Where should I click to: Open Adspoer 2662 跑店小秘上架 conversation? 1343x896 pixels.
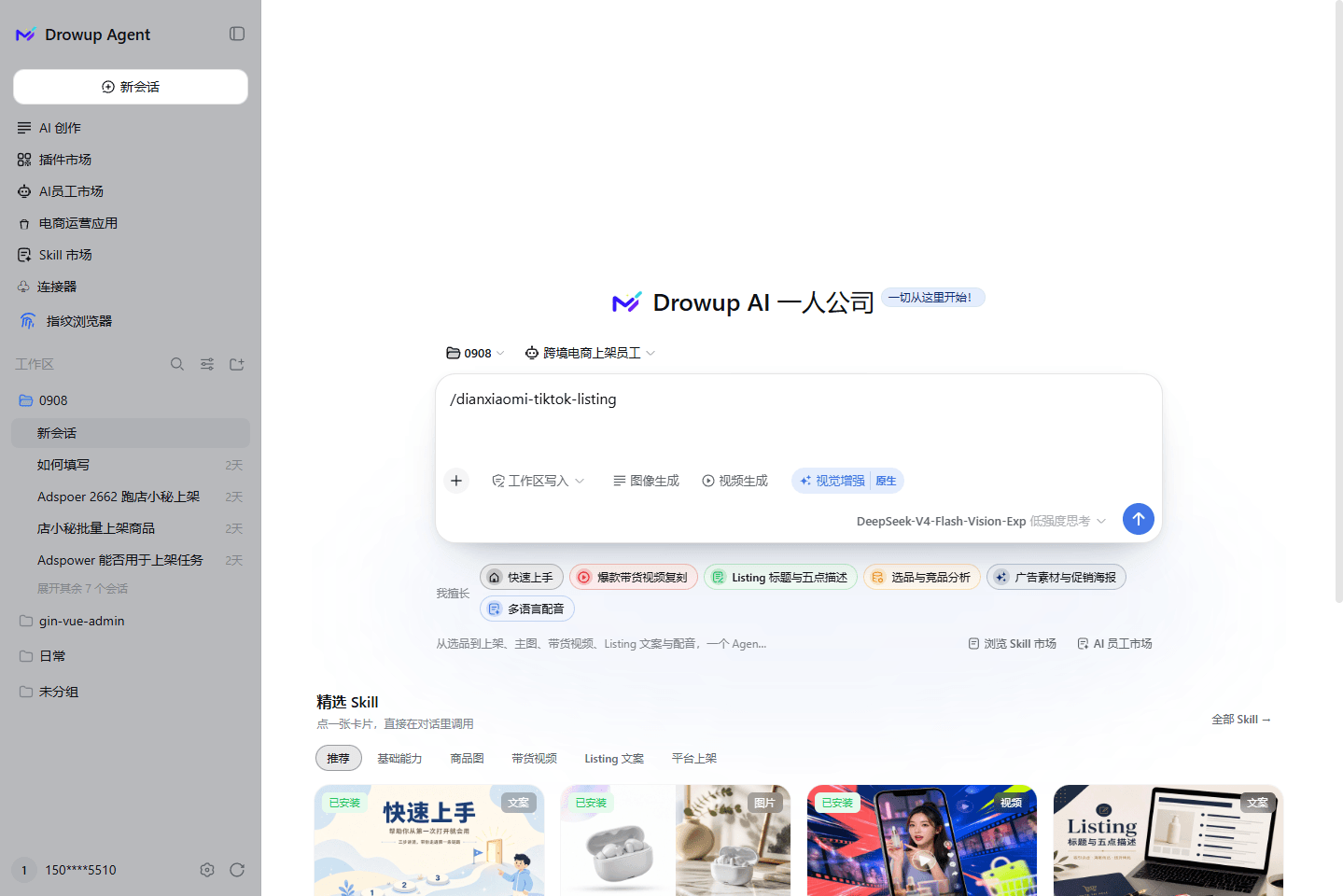(x=131, y=497)
